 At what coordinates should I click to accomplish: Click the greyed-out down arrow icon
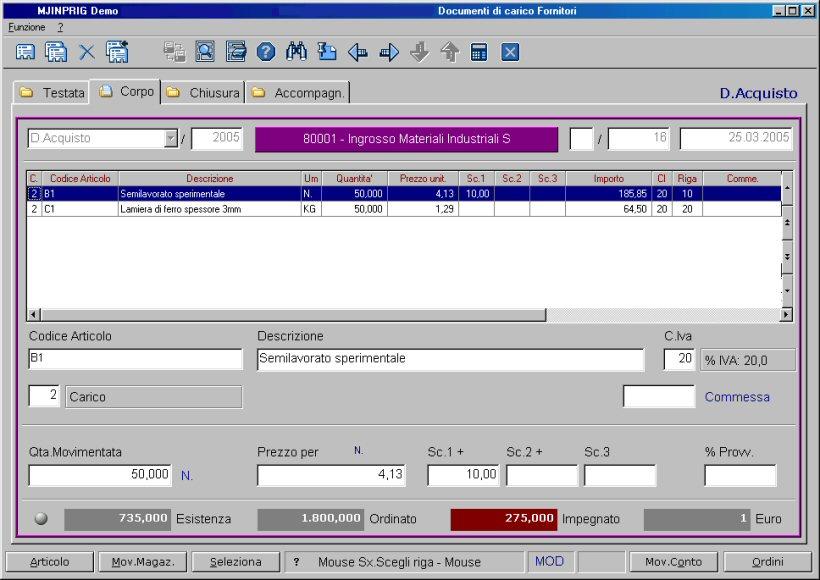pyautogui.click(x=419, y=52)
